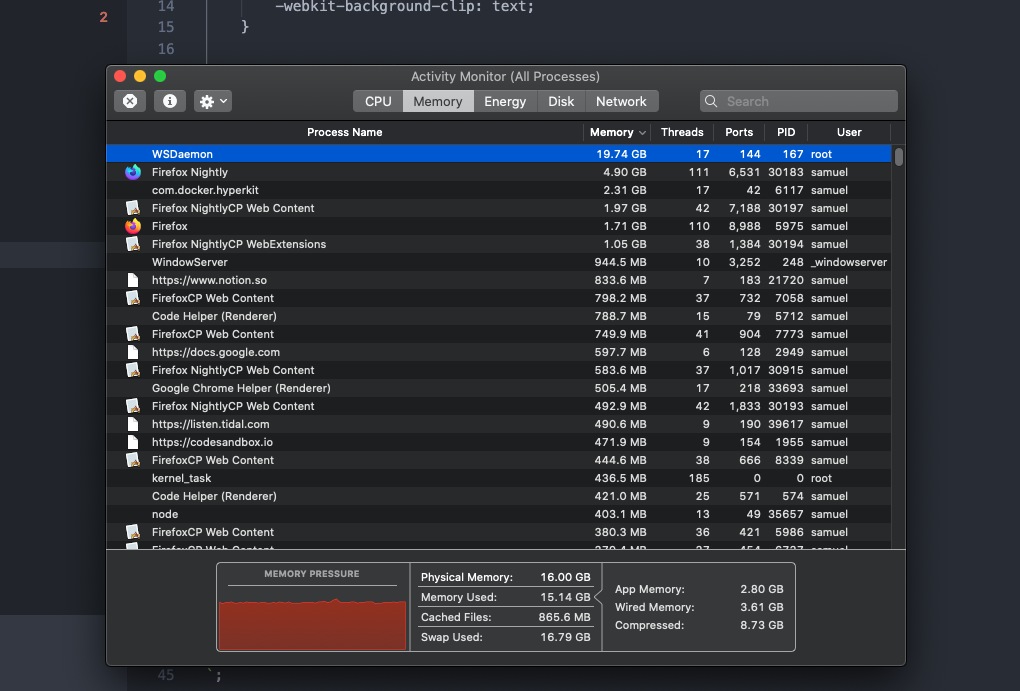Click the 8,988 ports cell of Firefox
Screen dimensions: 1020x691
[x=744, y=226]
